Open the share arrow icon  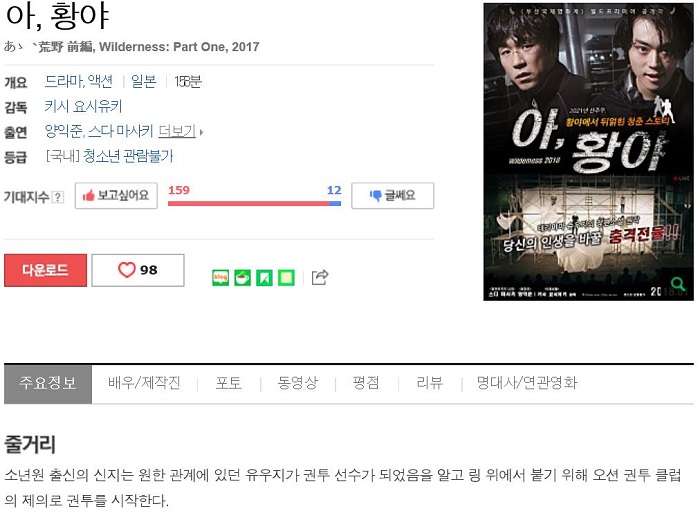[x=320, y=277]
